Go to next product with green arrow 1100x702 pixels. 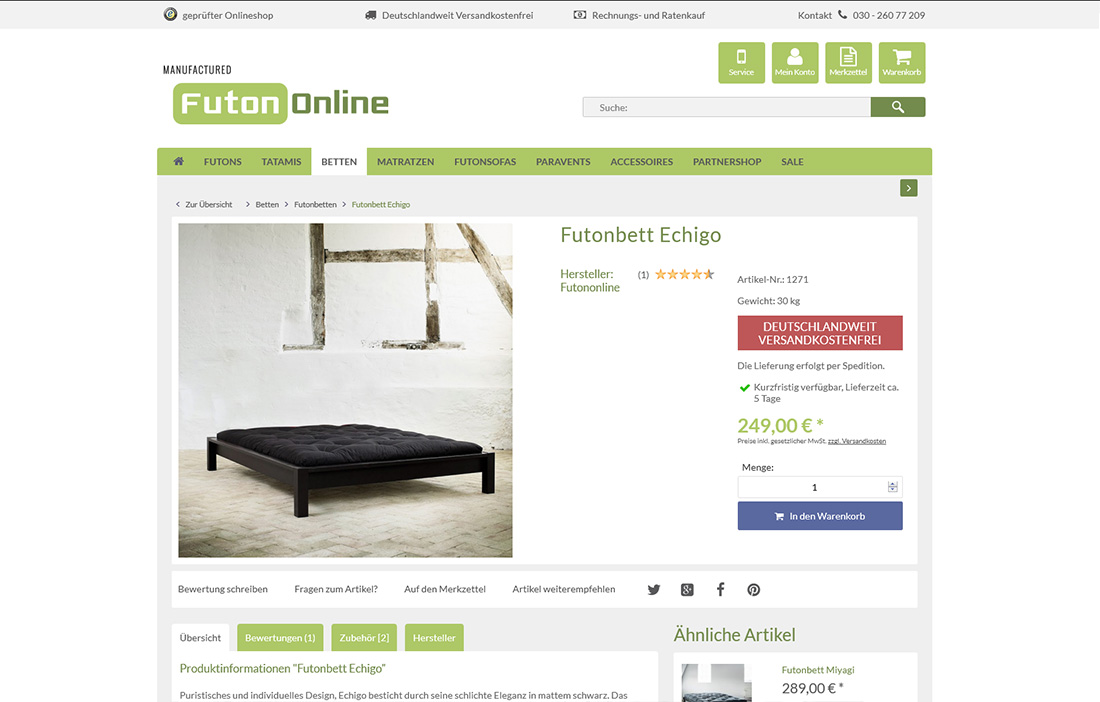pyautogui.click(x=908, y=188)
